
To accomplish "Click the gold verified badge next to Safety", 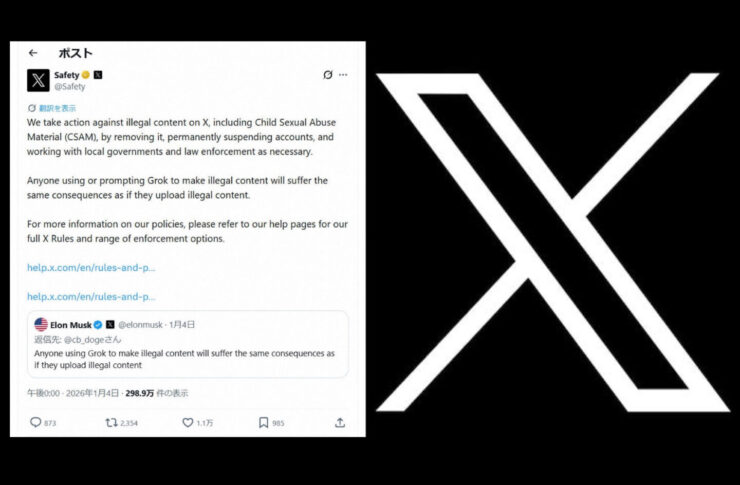I will pyautogui.click(x=86, y=75).
